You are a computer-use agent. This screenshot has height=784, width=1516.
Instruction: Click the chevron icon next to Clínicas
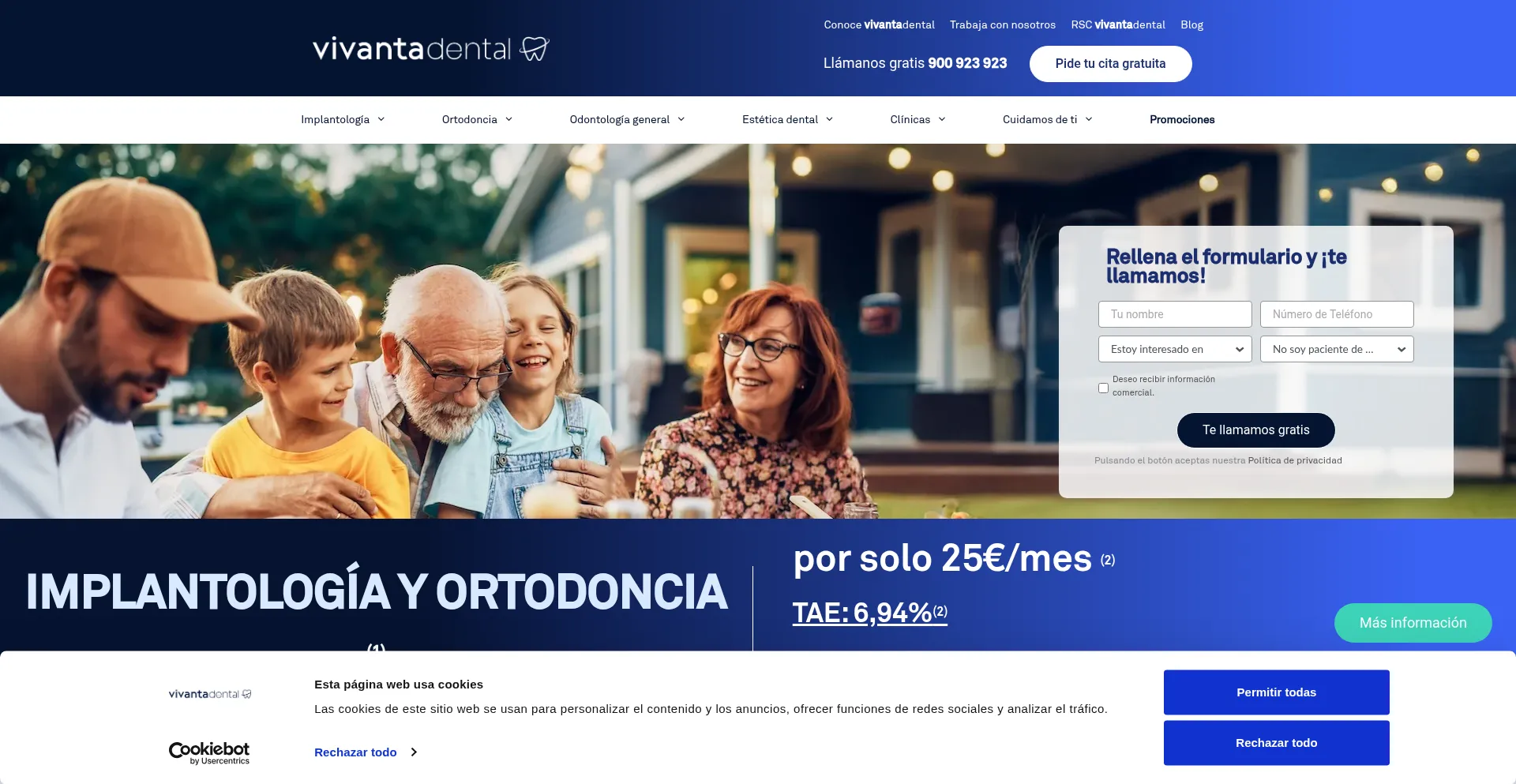[x=942, y=119]
